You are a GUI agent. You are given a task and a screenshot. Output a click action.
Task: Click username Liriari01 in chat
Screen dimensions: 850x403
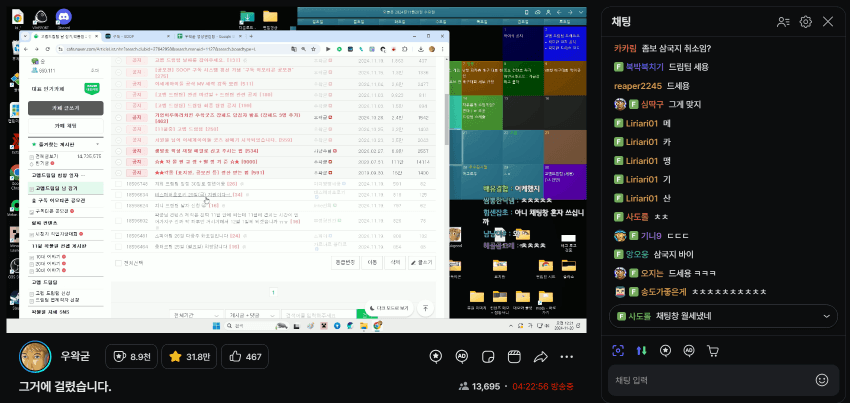coord(651,123)
